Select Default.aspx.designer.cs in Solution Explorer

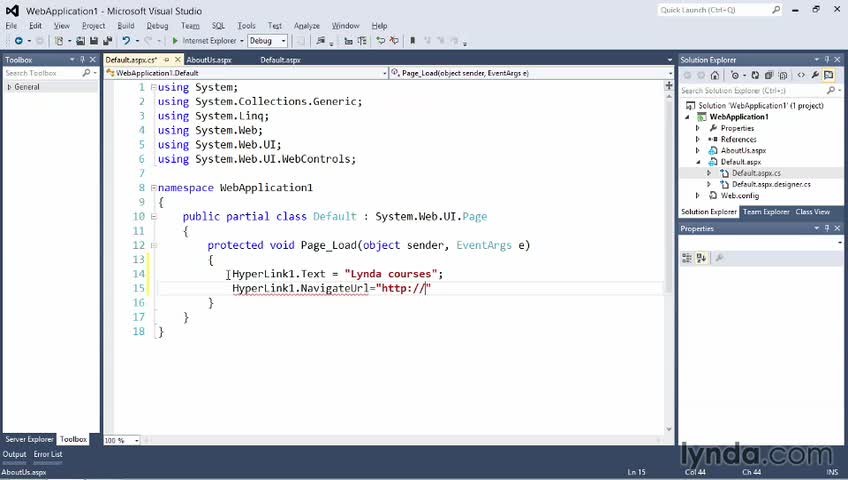click(771, 184)
